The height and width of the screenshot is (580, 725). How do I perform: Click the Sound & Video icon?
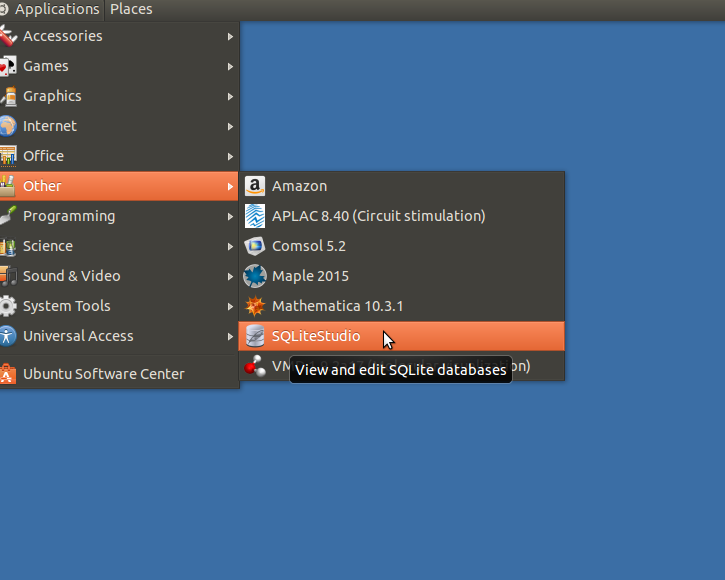[8, 276]
